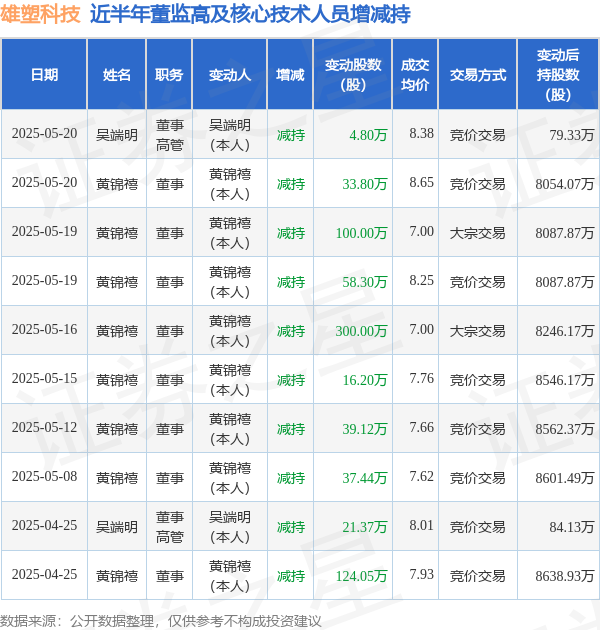The image size is (600, 630).
Task: Select the 职务 column header
Action: click(x=169, y=75)
